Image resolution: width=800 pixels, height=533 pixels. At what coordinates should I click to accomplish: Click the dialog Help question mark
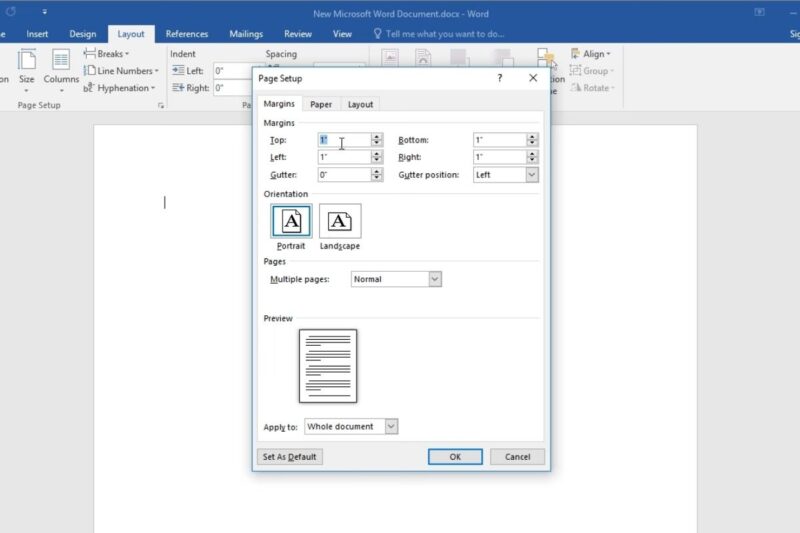point(499,78)
